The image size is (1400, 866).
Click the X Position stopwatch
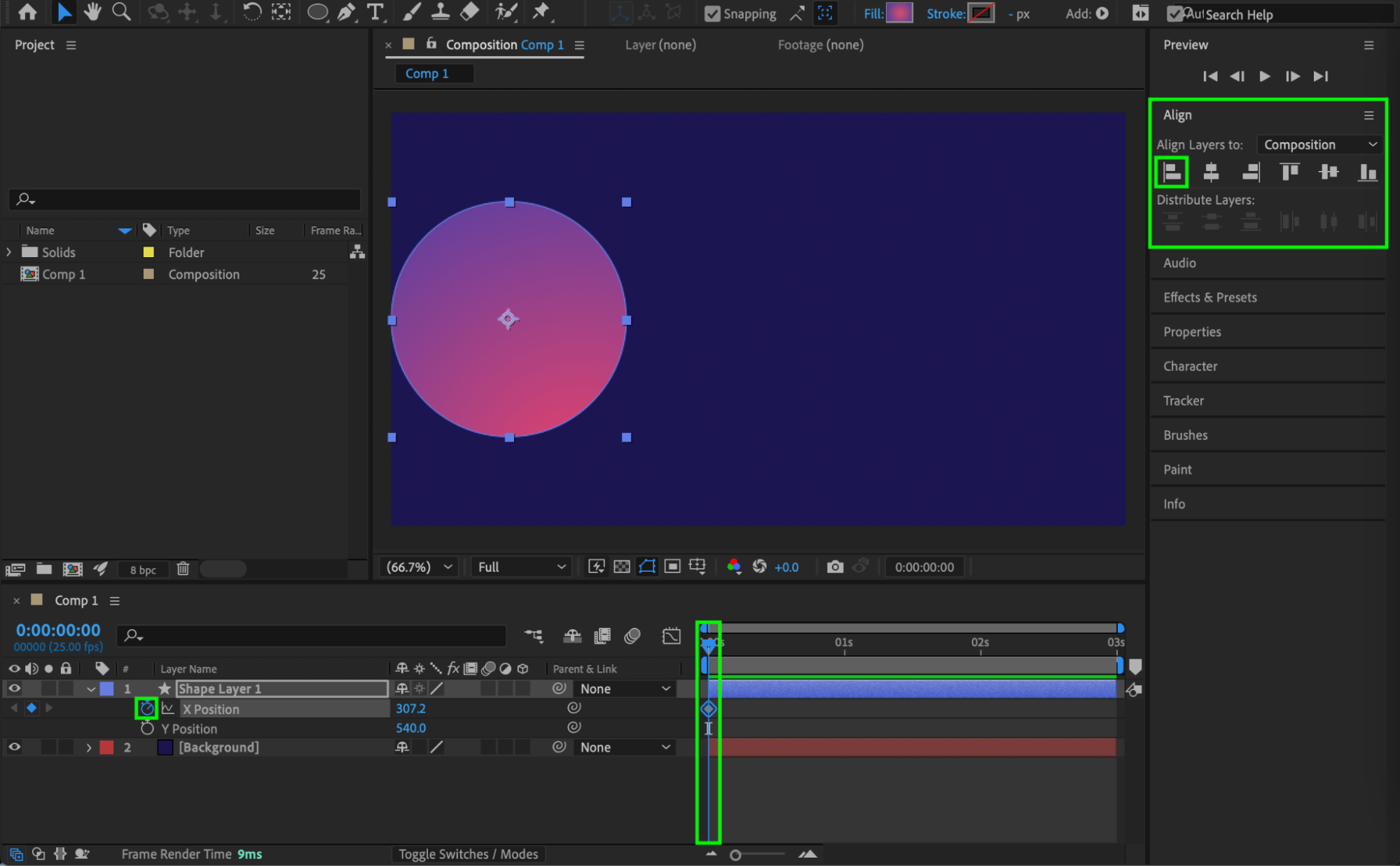coord(146,709)
